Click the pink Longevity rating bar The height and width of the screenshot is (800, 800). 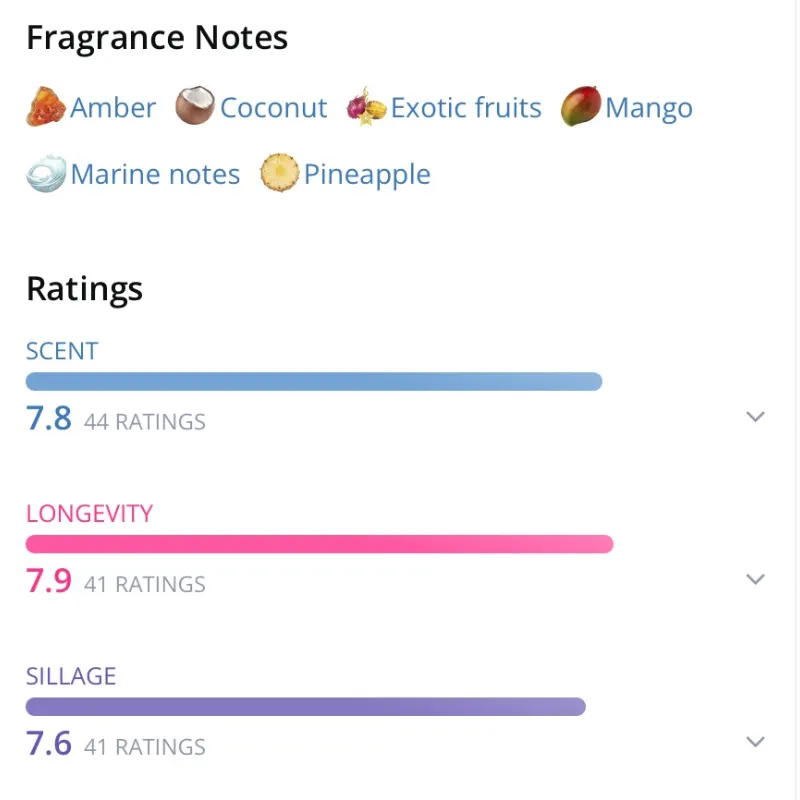[x=319, y=544]
